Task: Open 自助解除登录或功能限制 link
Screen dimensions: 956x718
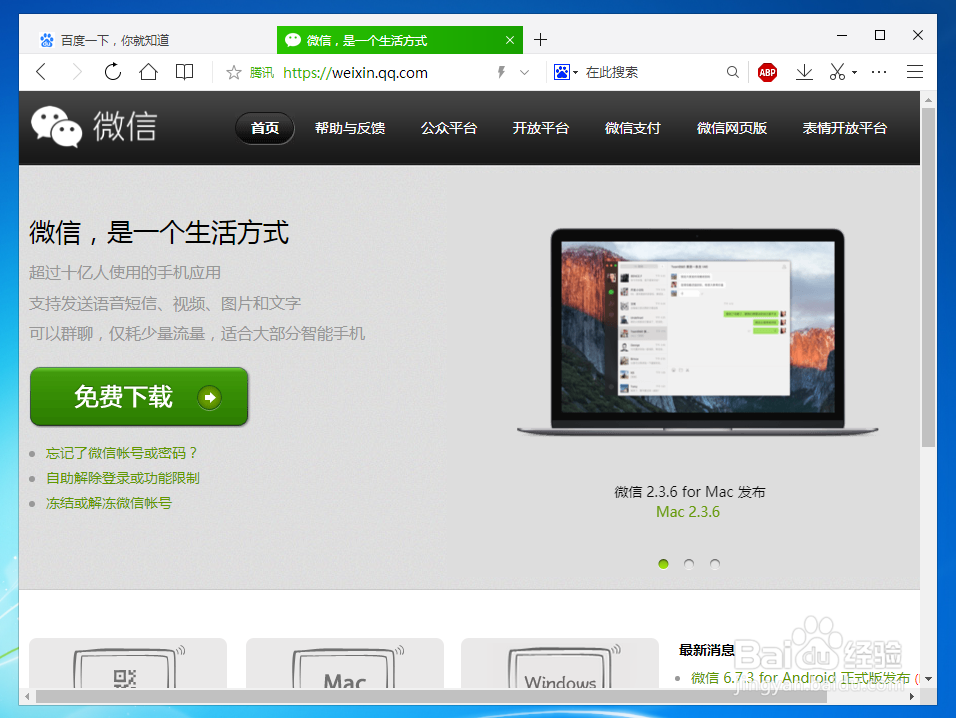Action: tap(123, 478)
